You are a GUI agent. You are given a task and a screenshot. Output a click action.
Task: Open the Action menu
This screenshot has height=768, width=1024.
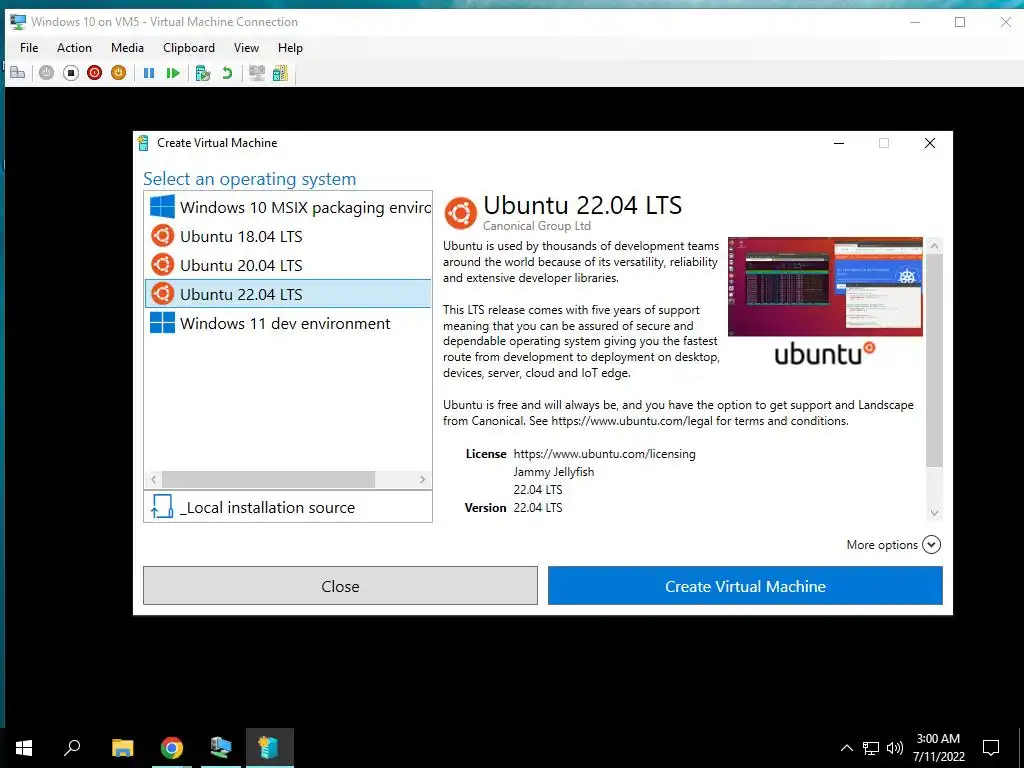click(74, 48)
